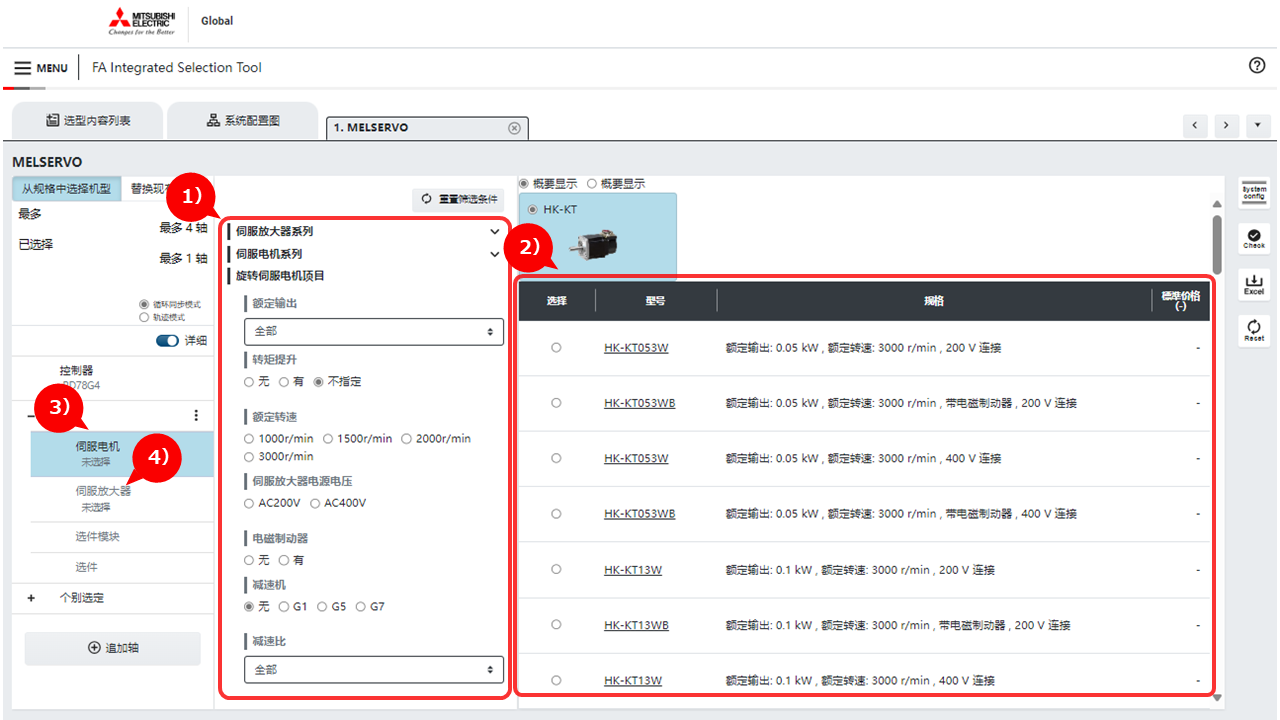Select the 3000r/min rated speed option
The height and width of the screenshot is (720, 1280).
tap(249, 456)
